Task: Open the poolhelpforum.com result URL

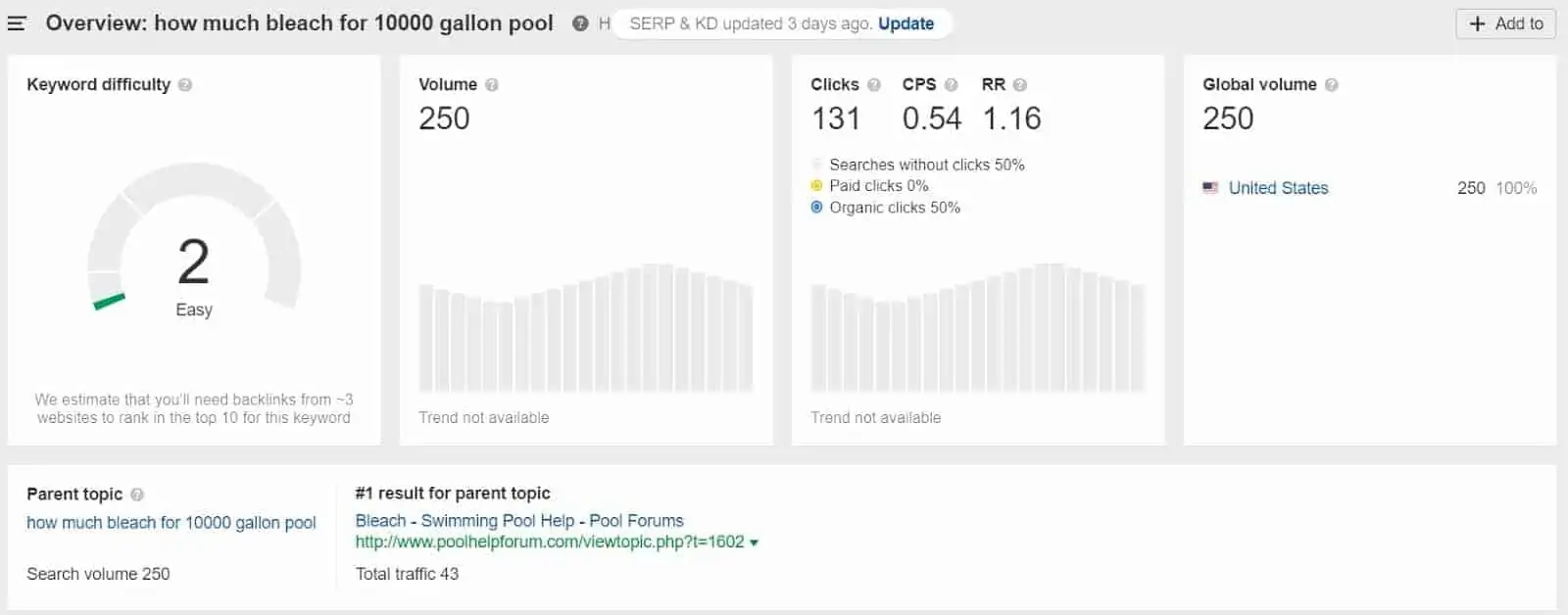Action: tap(550, 542)
